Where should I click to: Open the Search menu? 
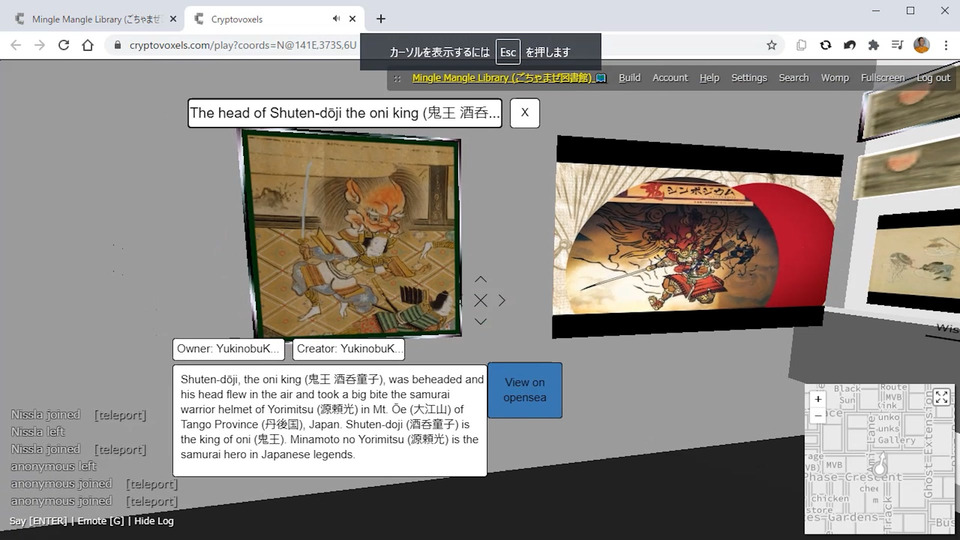pos(793,78)
